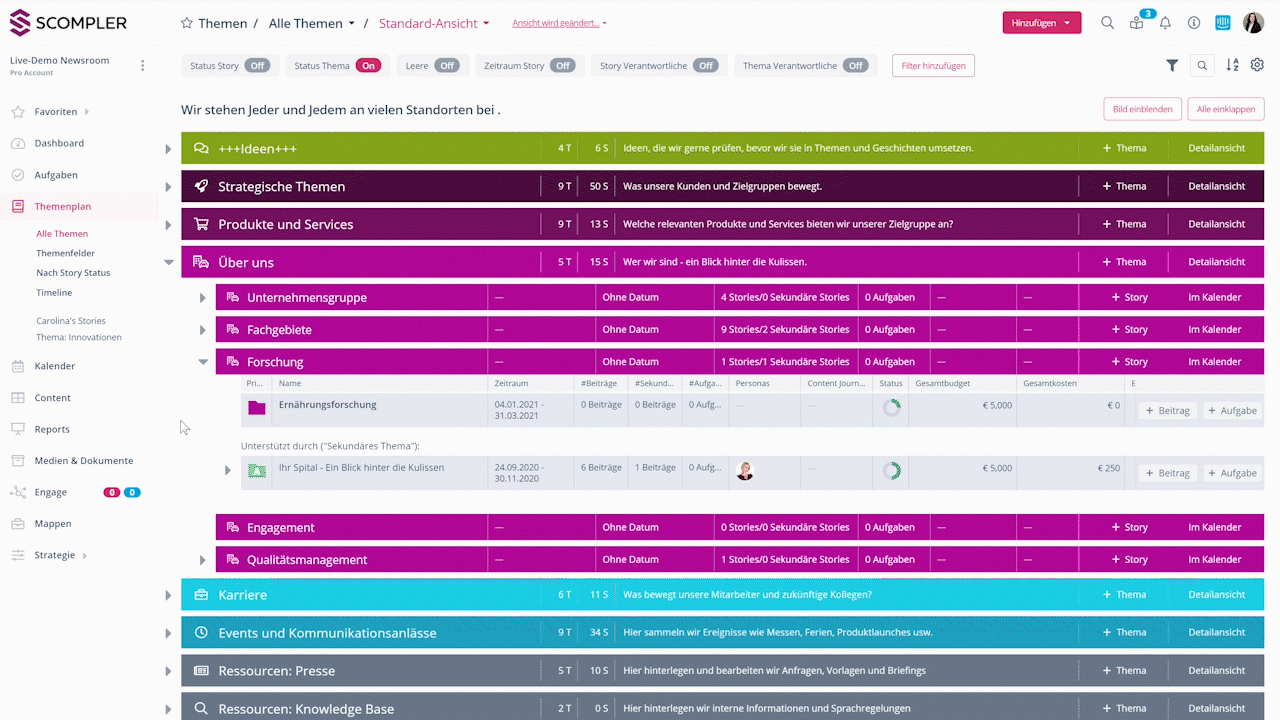Toggle the Zeitraum Story filter

[x=563, y=66]
